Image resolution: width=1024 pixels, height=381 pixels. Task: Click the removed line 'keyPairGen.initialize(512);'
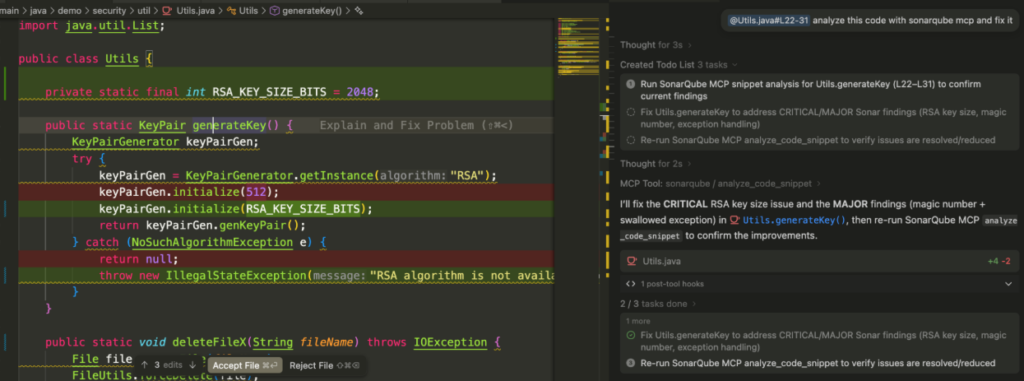coord(189,192)
